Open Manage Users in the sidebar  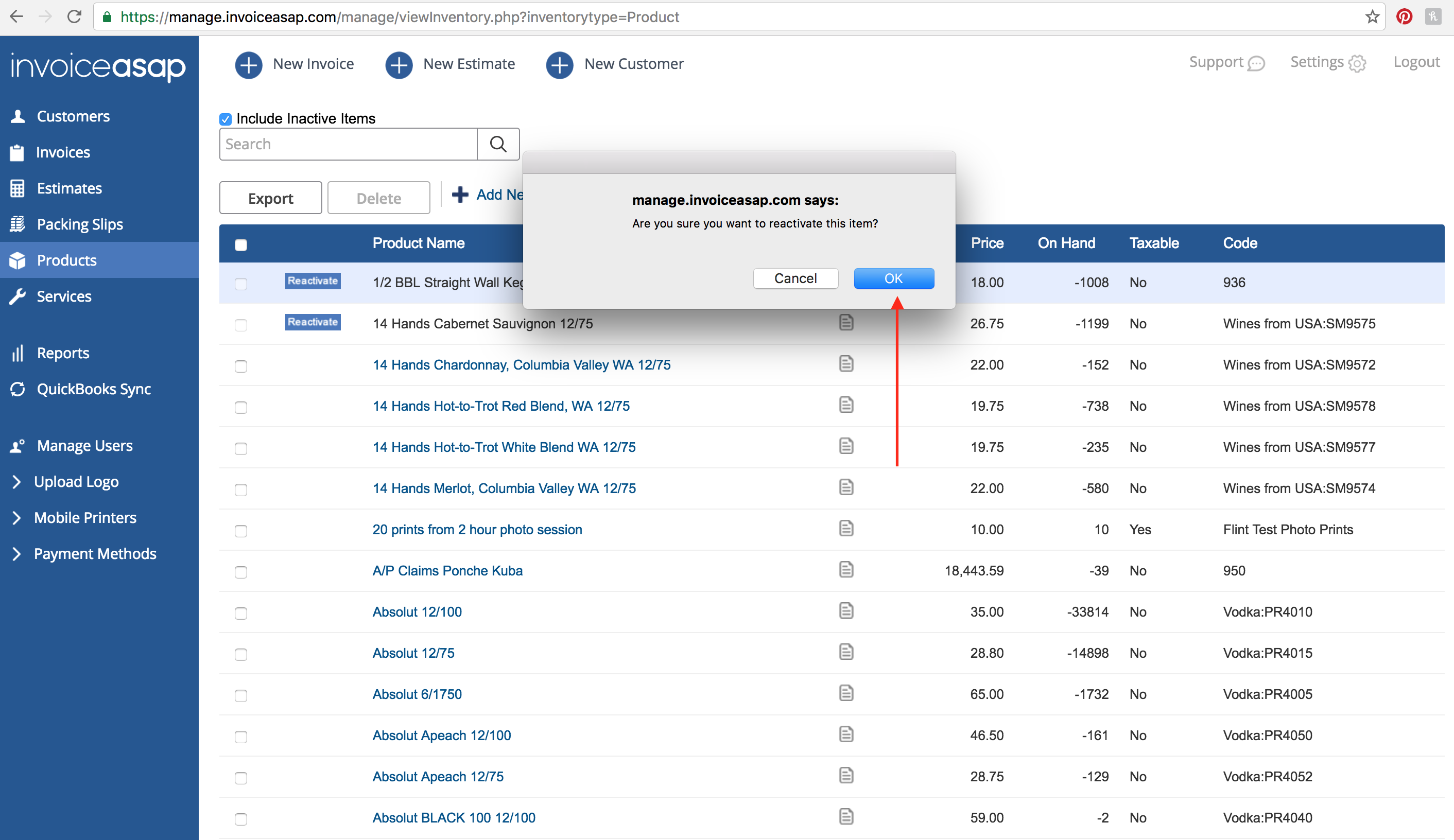[x=84, y=445]
